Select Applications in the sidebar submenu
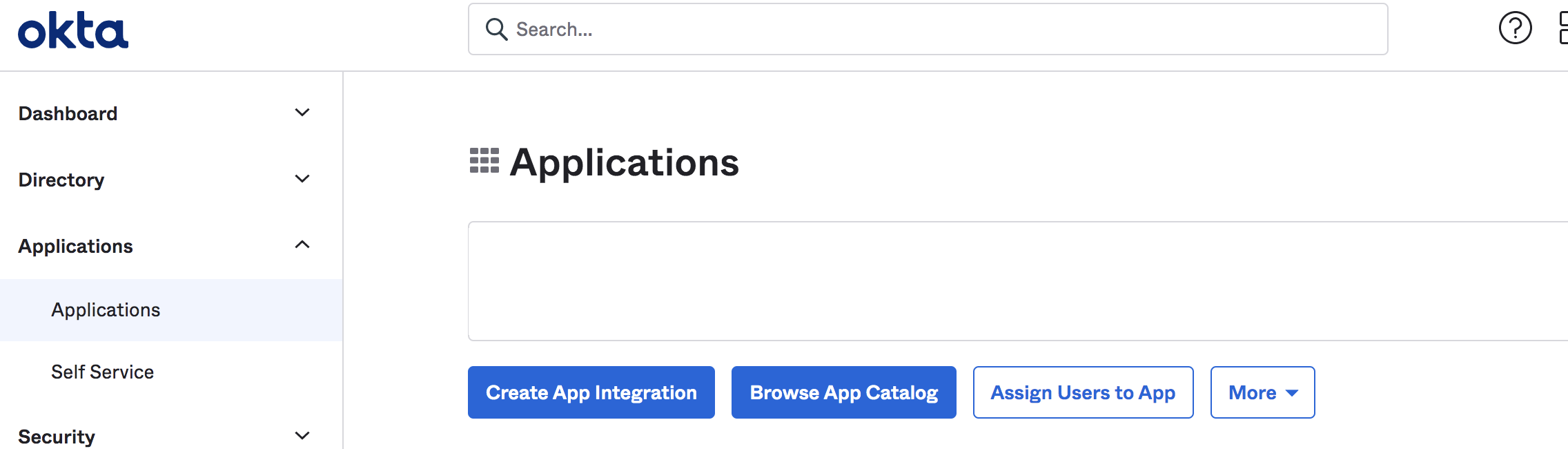The image size is (1568, 449). pyautogui.click(x=106, y=309)
